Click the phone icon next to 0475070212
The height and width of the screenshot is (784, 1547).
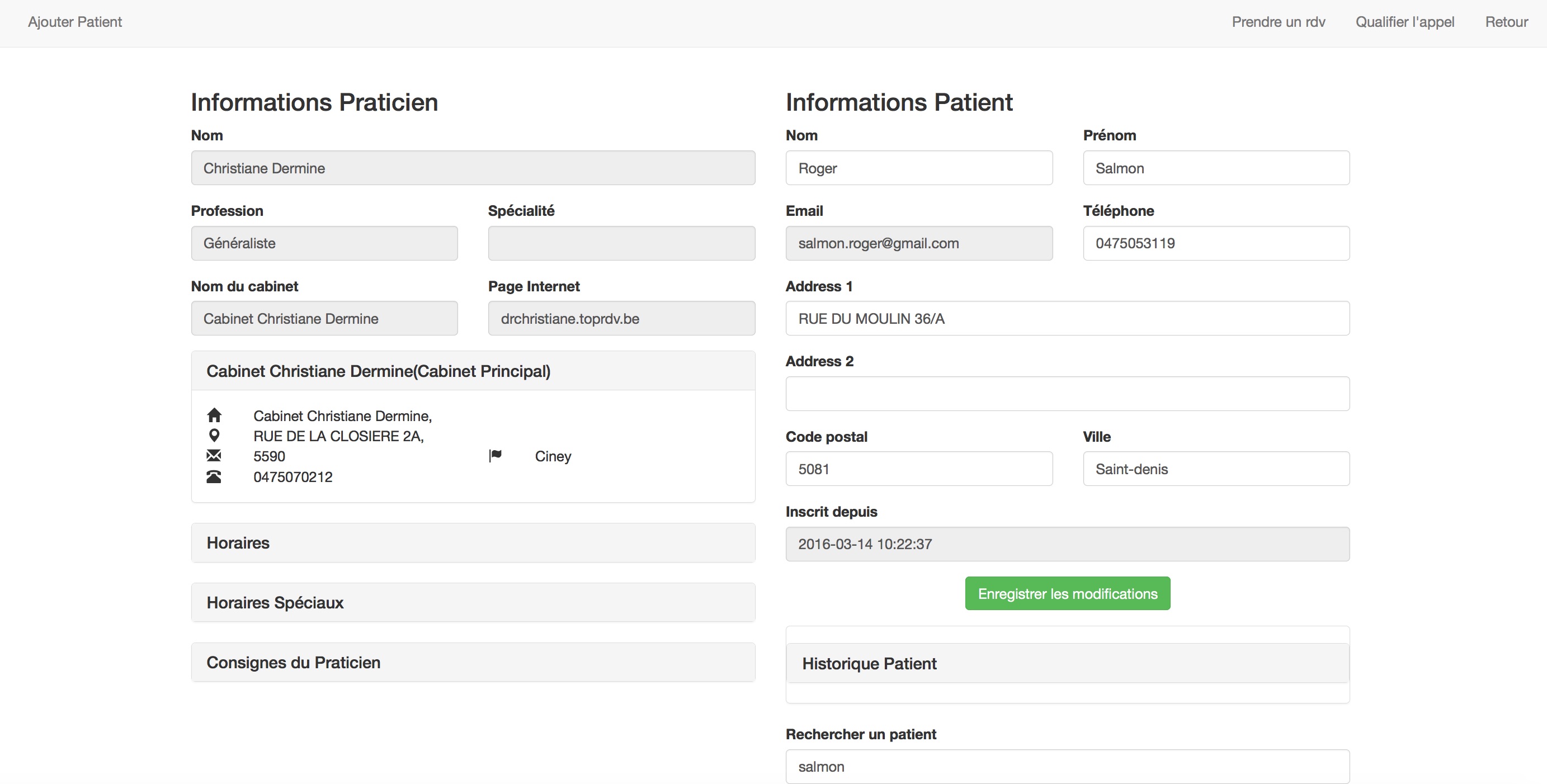pyautogui.click(x=214, y=476)
